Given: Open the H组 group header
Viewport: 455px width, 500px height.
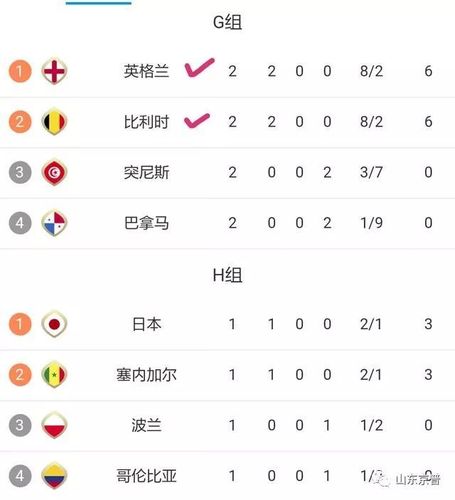Looking at the screenshot, I should tap(227, 275).
